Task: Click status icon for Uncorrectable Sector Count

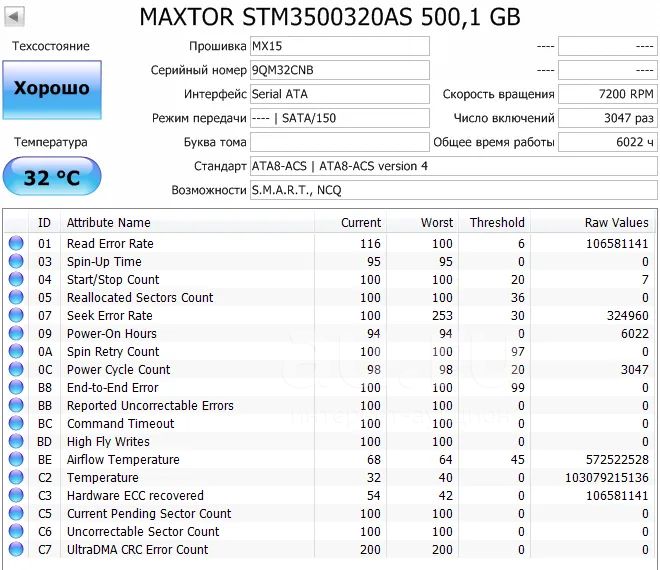Action: tap(16, 531)
